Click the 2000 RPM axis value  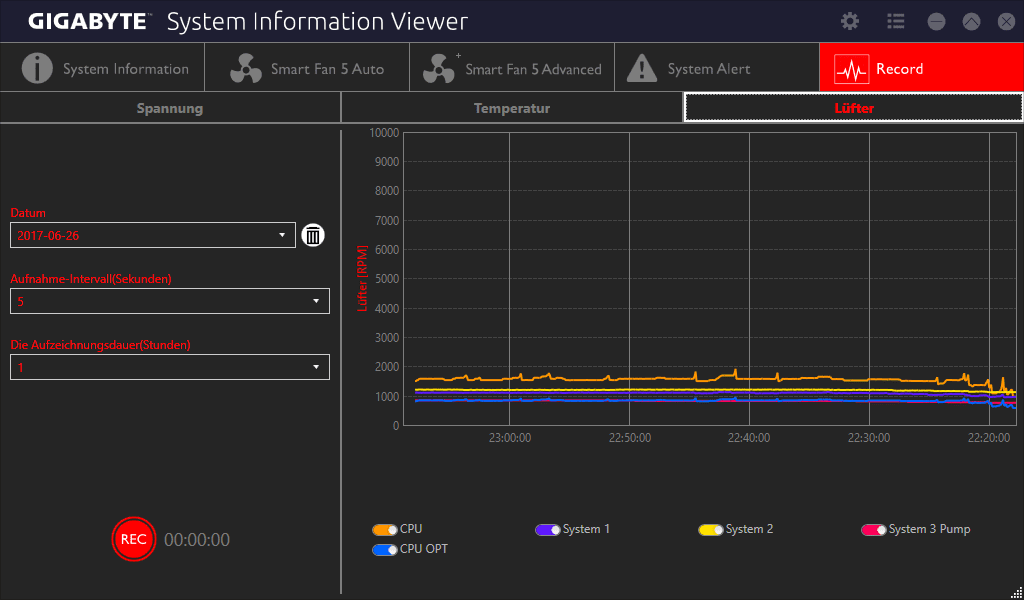tap(387, 367)
